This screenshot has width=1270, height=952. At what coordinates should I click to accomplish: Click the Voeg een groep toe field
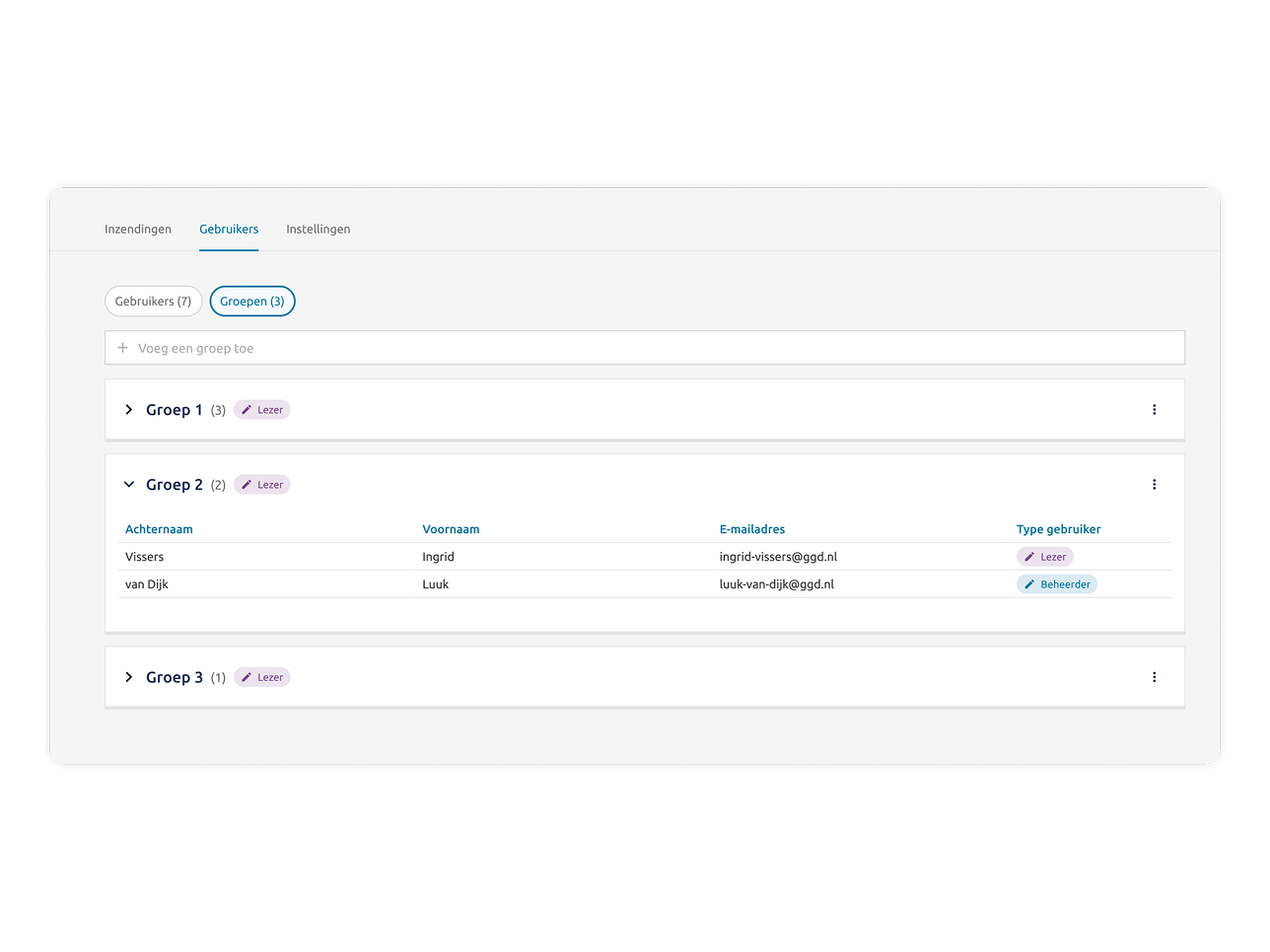[645, 348]
